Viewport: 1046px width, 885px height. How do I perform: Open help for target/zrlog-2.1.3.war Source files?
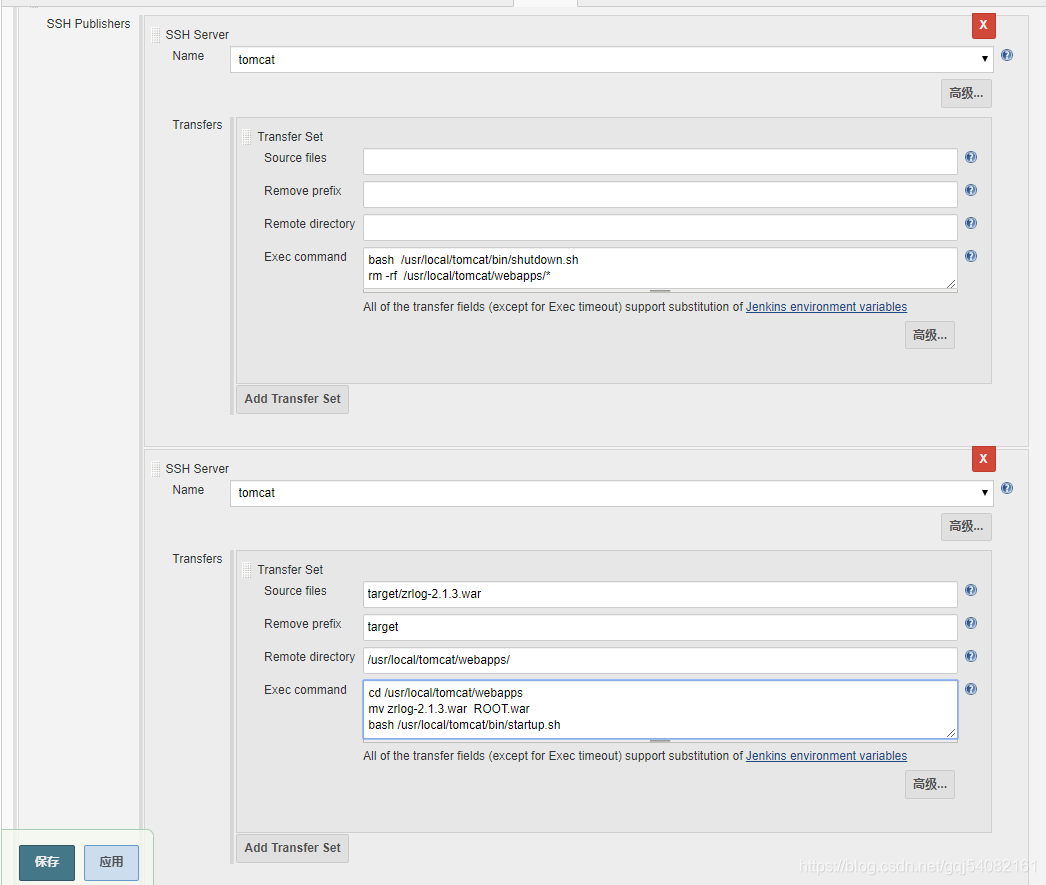[971, 590]
